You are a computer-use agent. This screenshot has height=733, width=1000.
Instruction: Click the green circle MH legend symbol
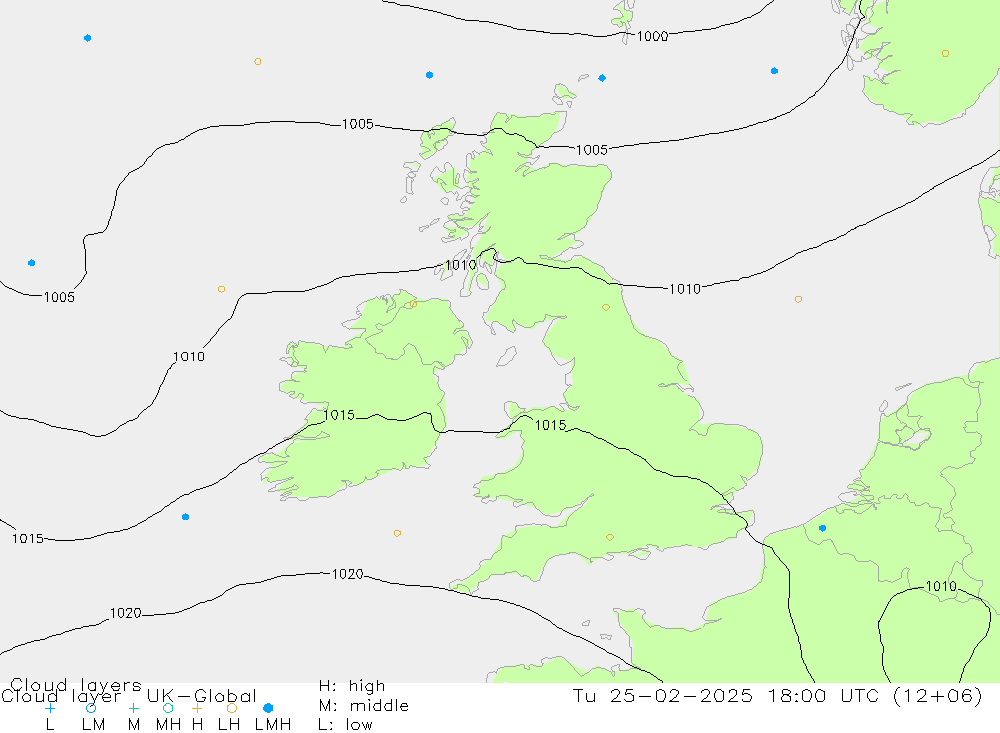(x=168, y=708)
